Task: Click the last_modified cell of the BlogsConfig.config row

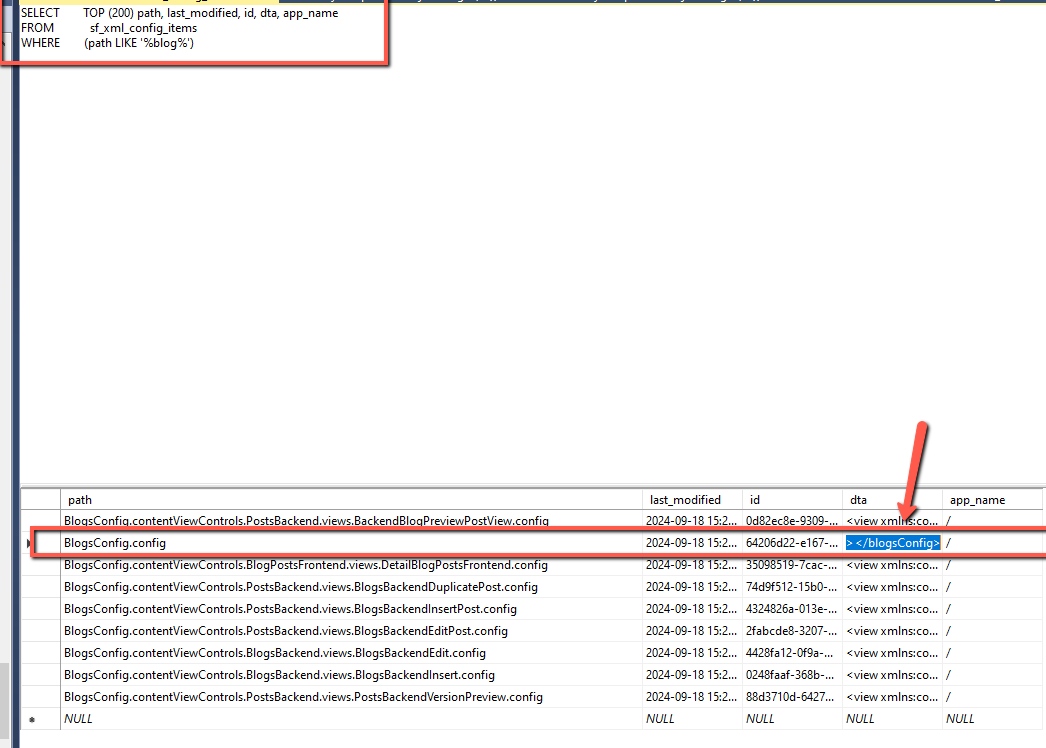Action: (x=692, y=543)
